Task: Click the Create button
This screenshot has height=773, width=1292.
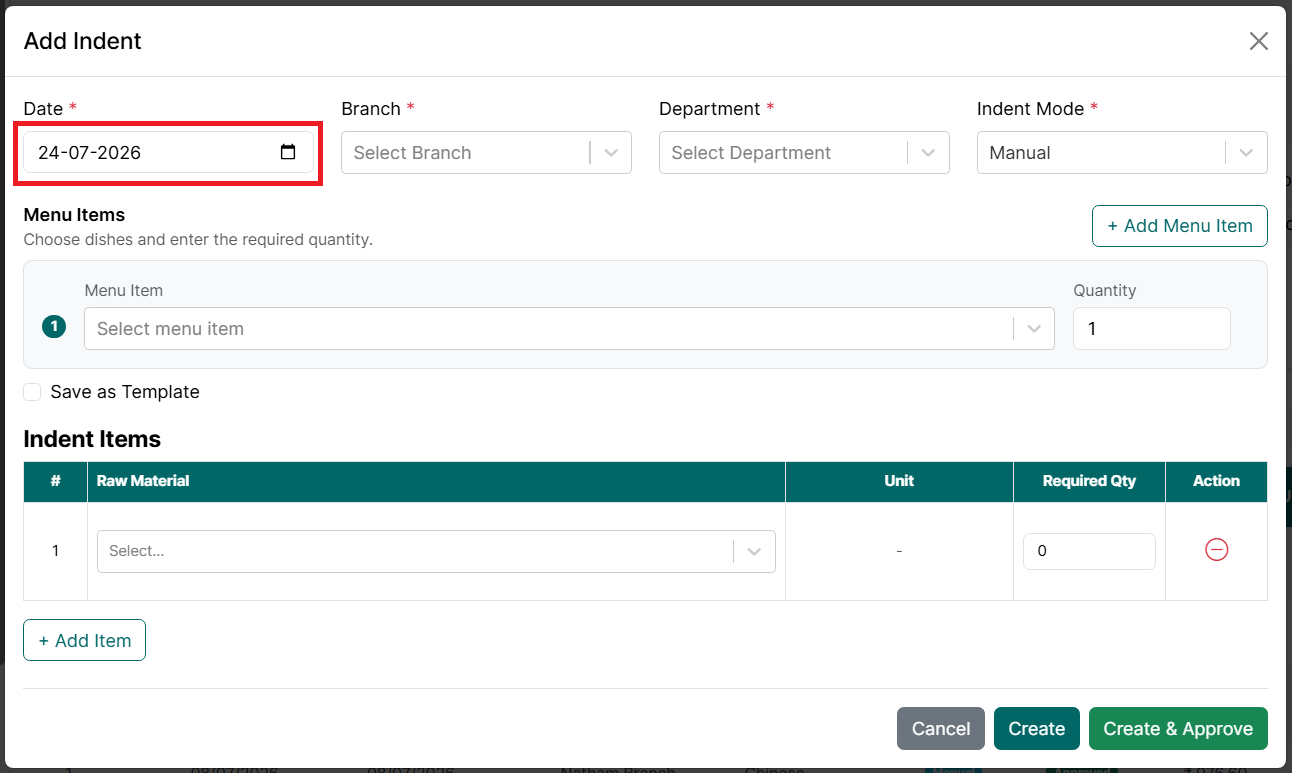Action: pyautogui.click(x=1037, y=729)
